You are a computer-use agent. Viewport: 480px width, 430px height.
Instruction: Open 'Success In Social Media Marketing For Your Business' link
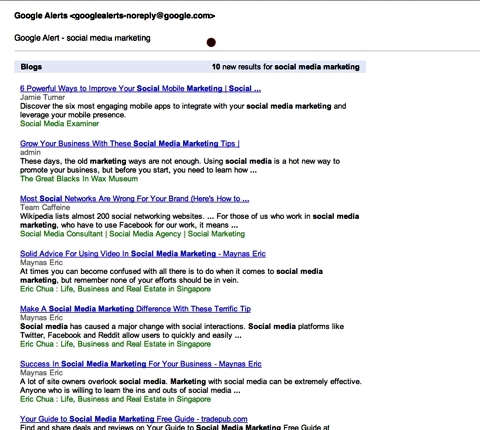141,364
